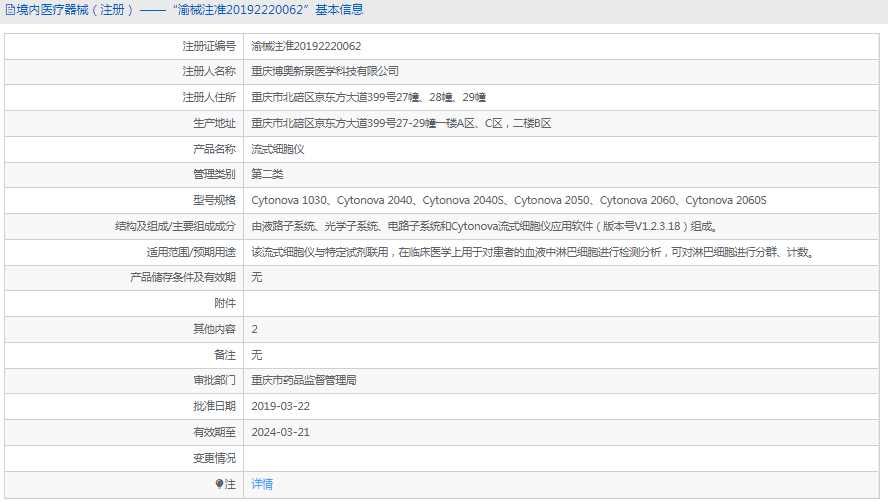Click the registrant address value with 27幢、28幢、29幢
This screenshot has height=501, width=888.
[x=368, y=97]
